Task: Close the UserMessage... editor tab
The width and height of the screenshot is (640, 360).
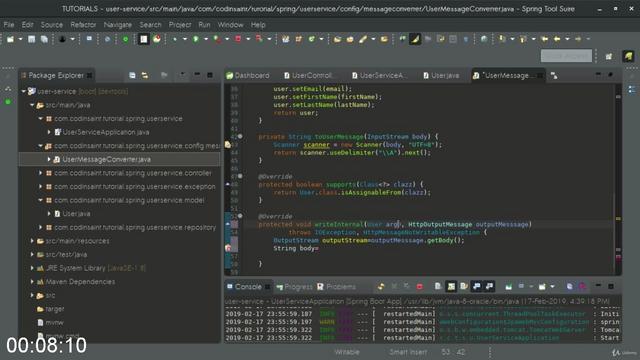Action: click(540, 76)
